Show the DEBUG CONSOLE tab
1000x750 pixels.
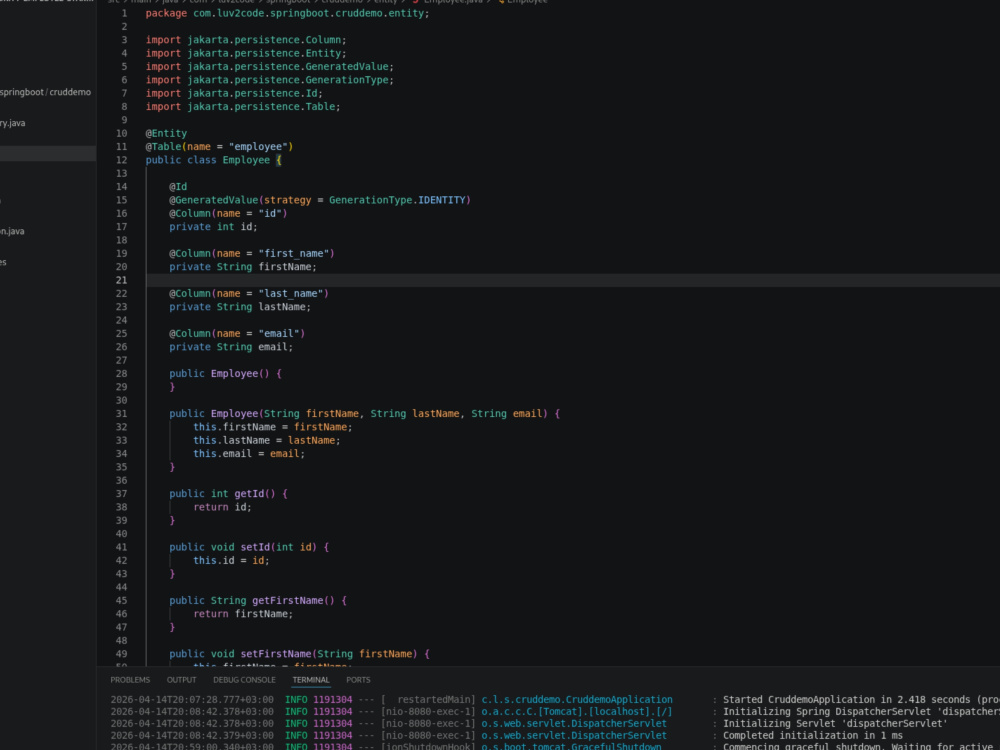click(244, 680)
